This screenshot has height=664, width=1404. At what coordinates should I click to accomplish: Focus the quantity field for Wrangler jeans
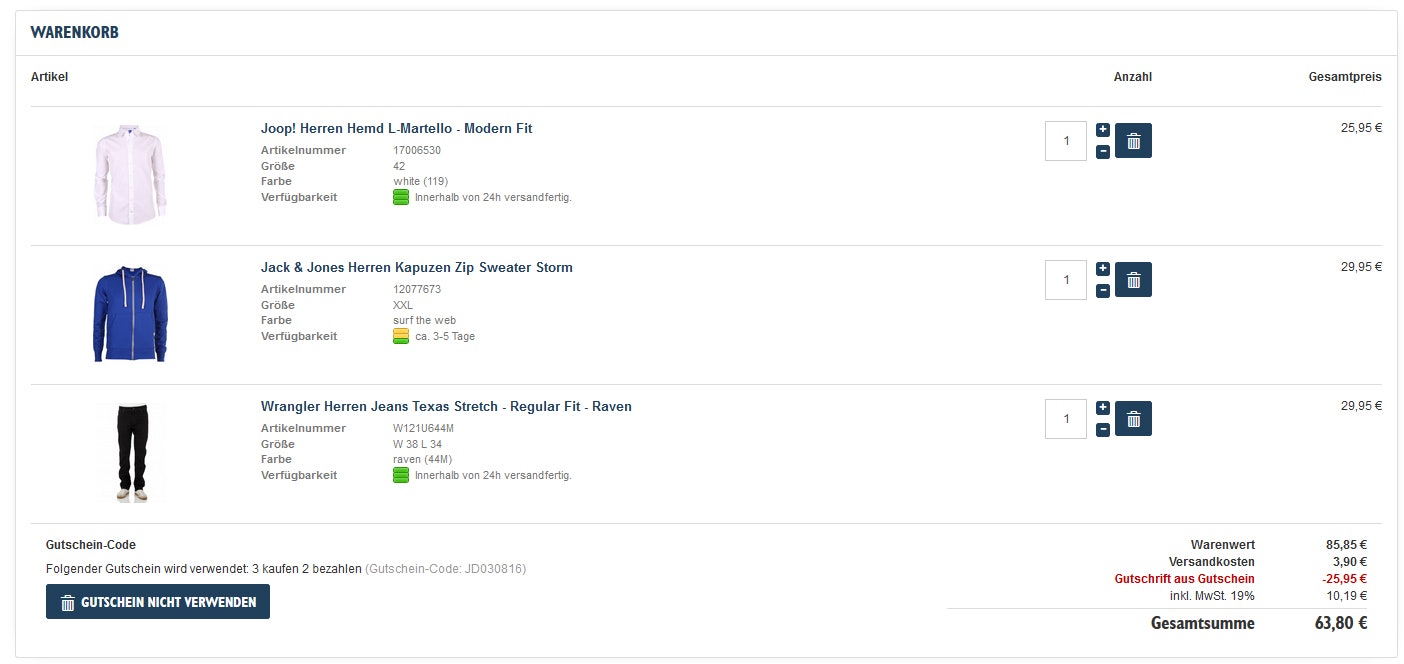click(x=1066, y=419)
